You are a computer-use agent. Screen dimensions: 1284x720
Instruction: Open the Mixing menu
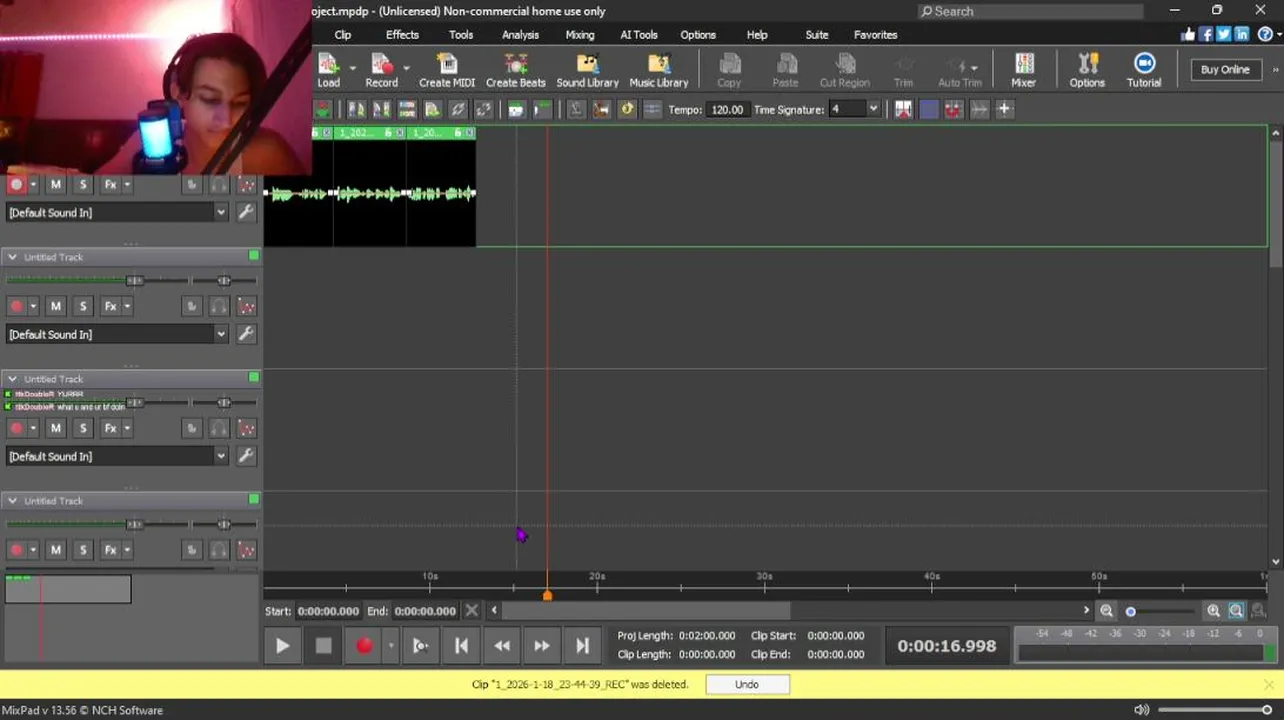click(x=580, y=34)
